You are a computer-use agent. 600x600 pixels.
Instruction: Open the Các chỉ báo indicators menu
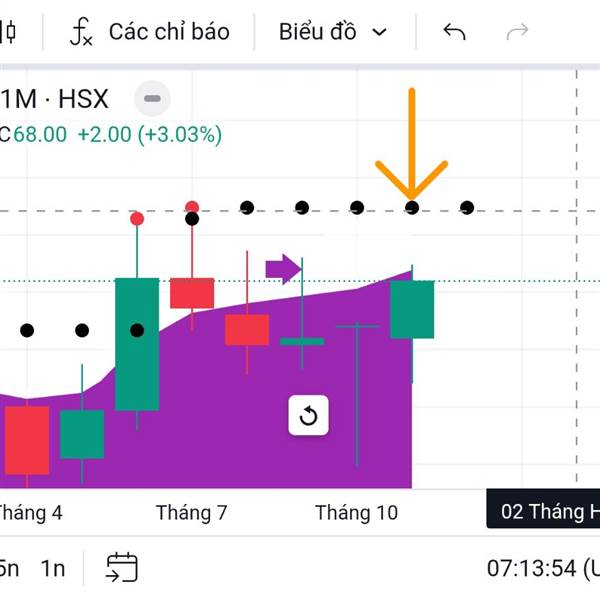168,32
